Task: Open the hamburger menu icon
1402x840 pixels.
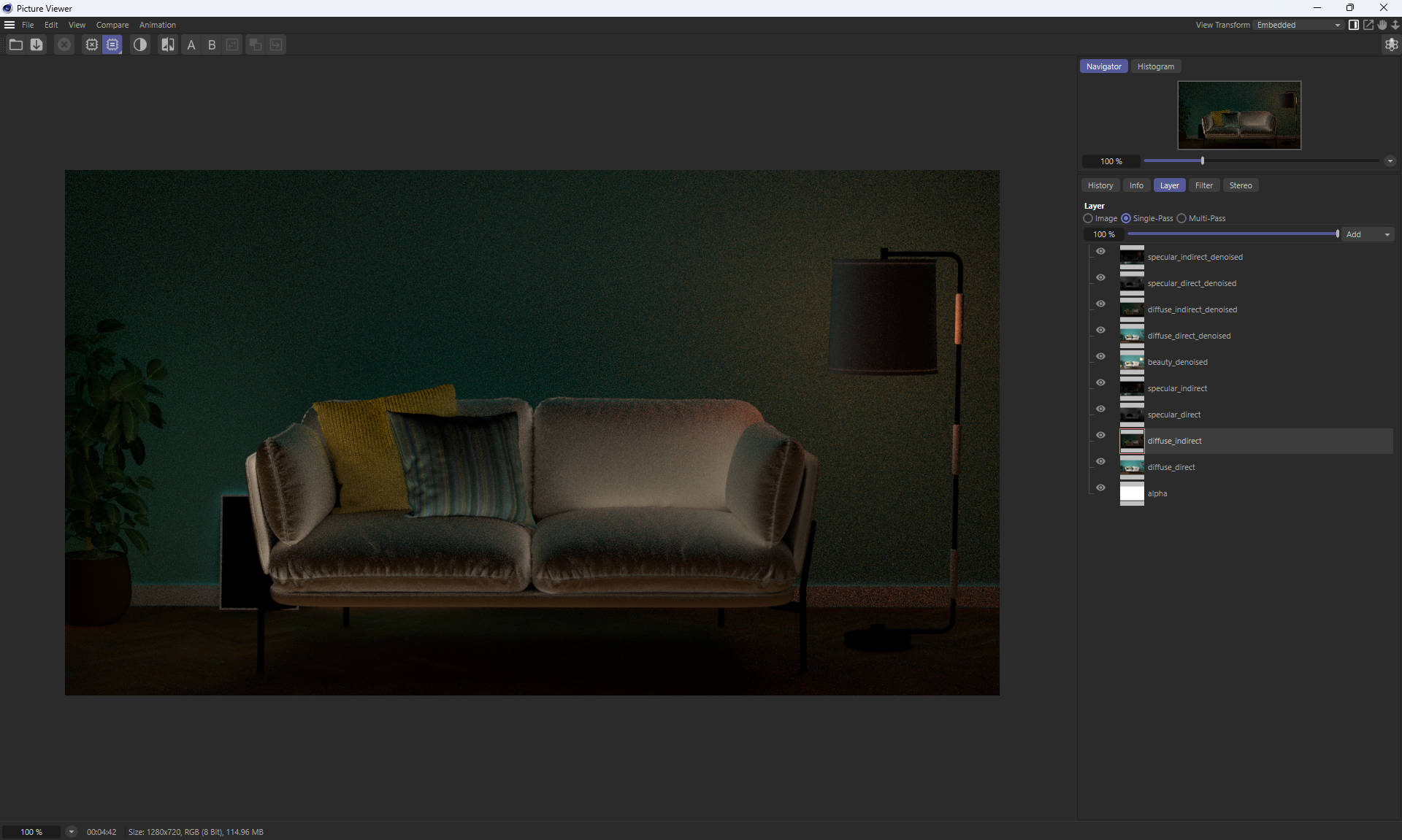Action: pyautogui.click(x=9, y=25)
